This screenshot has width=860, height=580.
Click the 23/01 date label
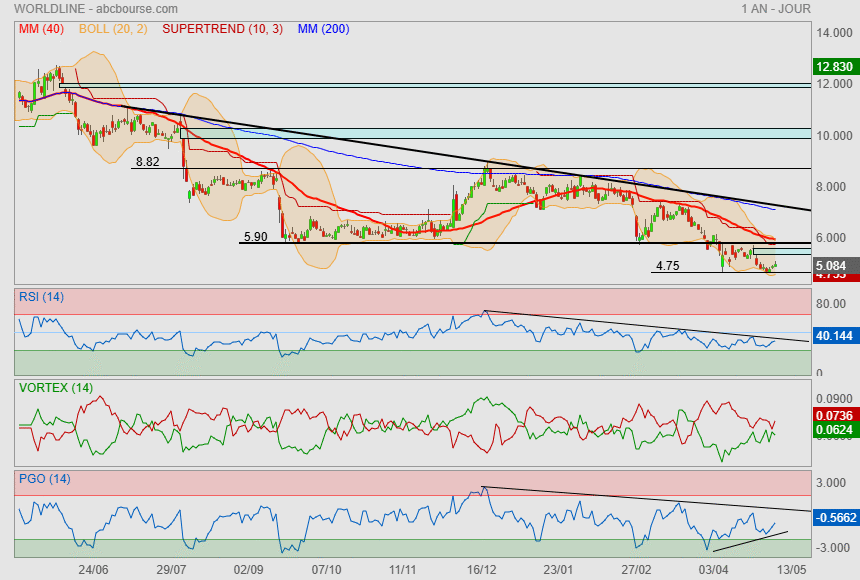558,570
